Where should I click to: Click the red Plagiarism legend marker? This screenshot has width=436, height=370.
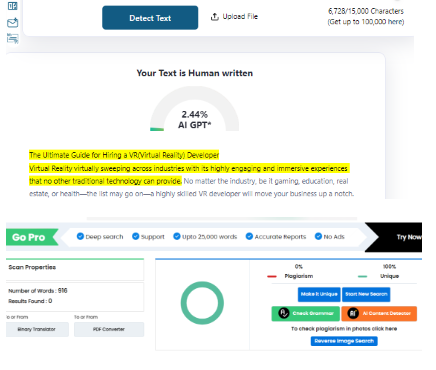click(272, 276)
